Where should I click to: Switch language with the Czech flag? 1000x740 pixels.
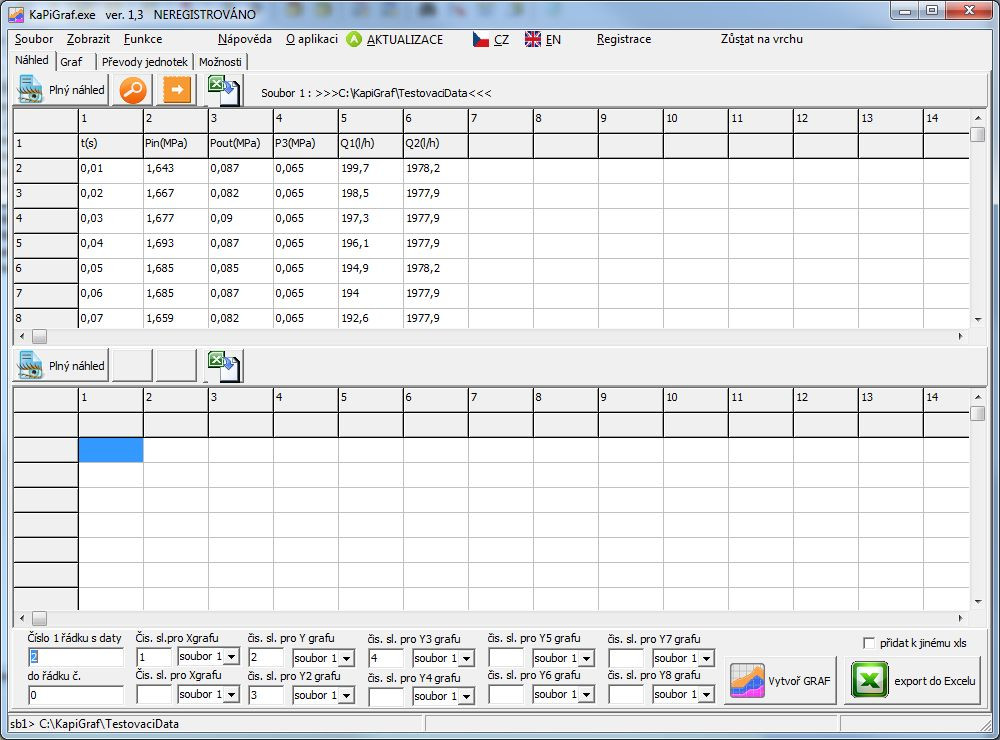(481, 40)
